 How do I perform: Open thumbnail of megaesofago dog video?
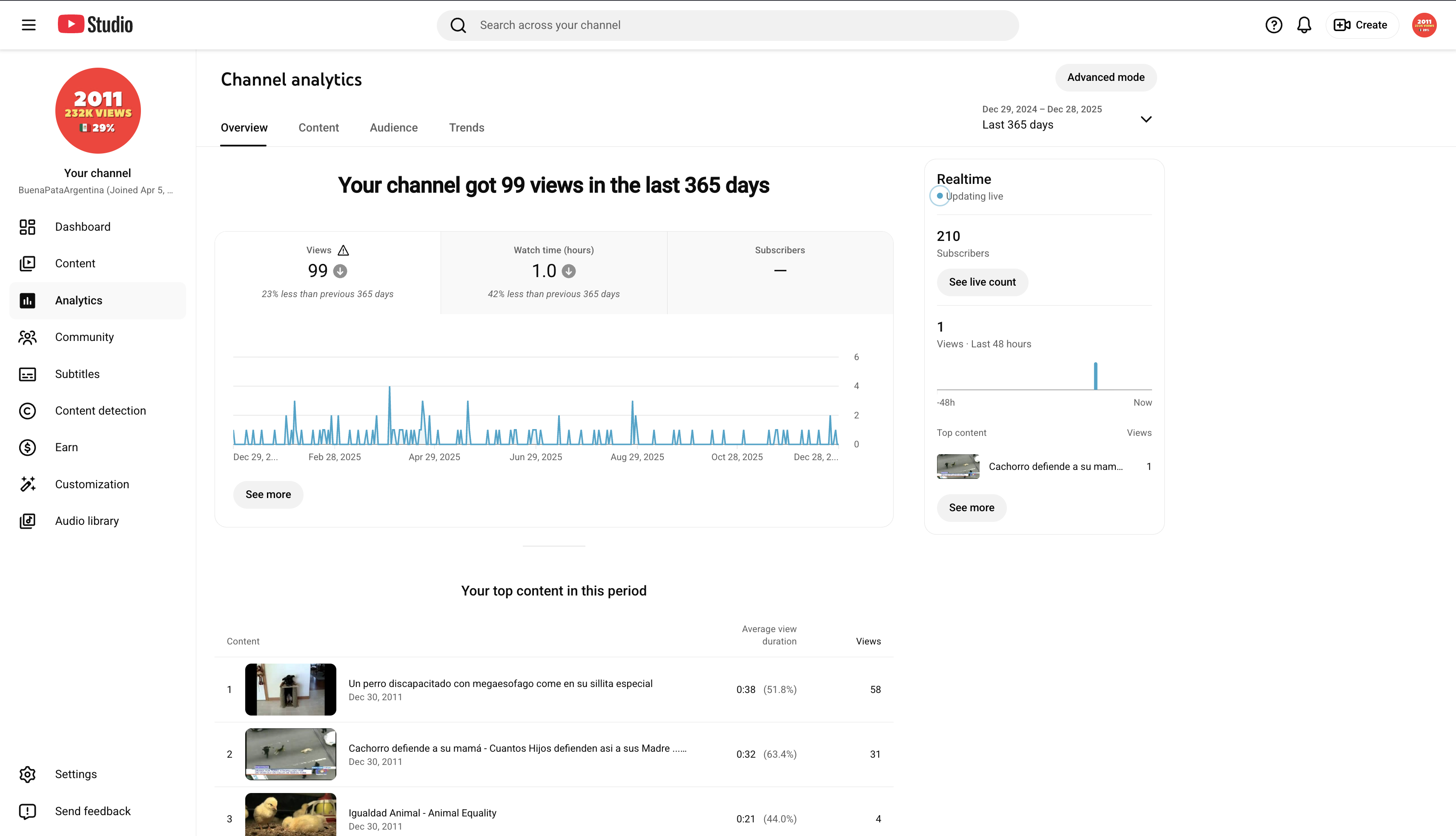pos(290,689)
